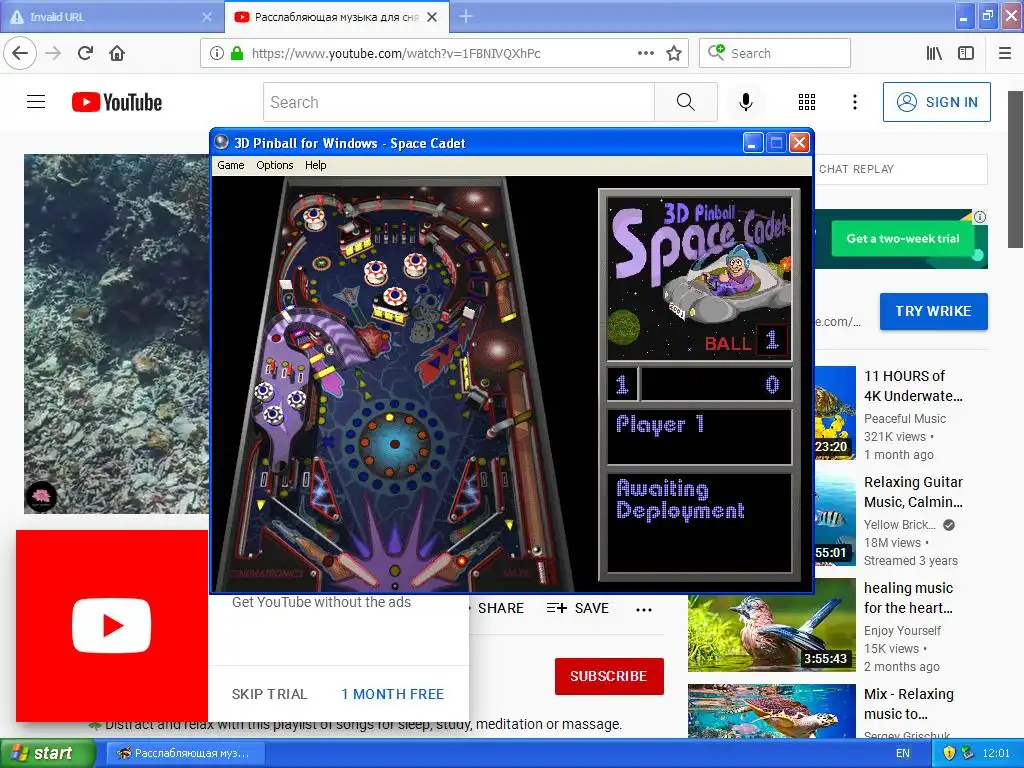Open Mix - Relaxing music thumbnail

771,711
